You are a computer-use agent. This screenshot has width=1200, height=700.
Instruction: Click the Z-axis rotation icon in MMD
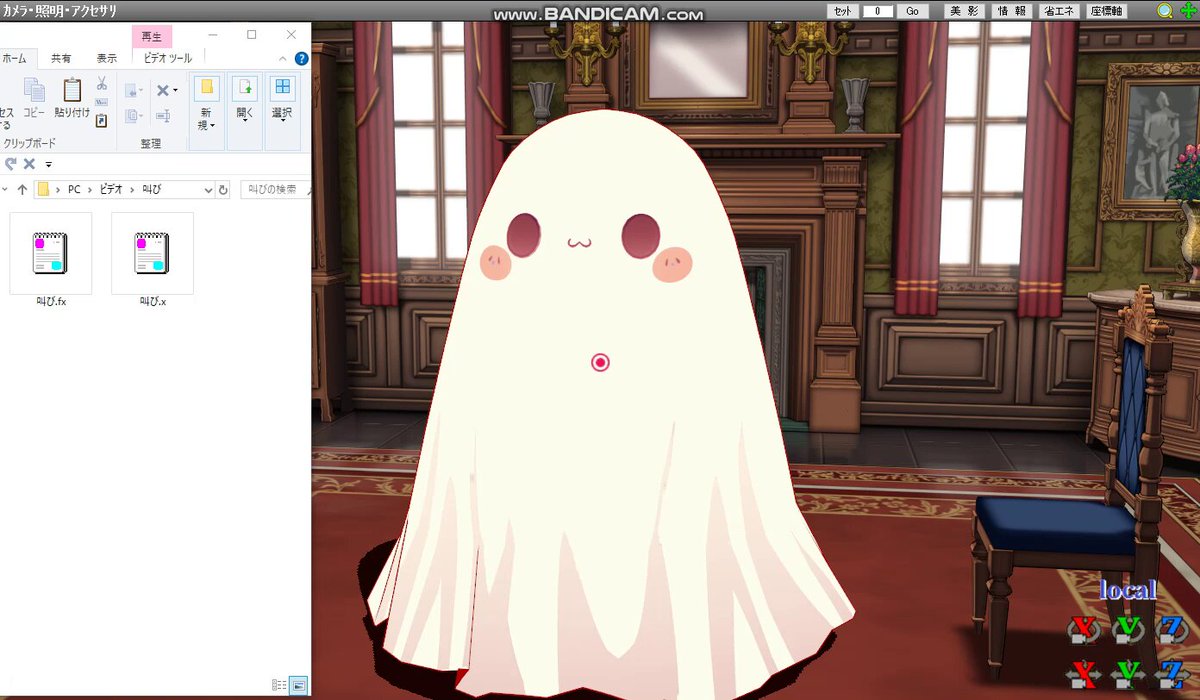tap(1171, 629)
